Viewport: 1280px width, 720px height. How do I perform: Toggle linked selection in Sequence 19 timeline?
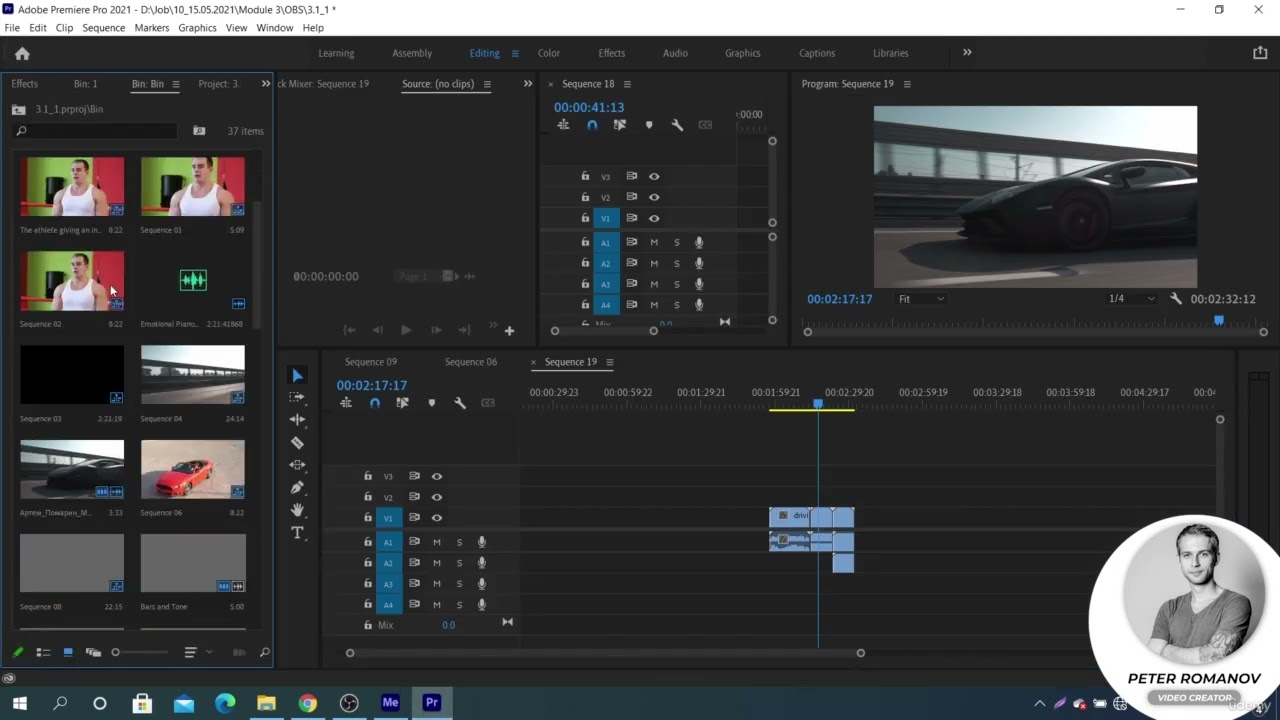coord(402,403)
